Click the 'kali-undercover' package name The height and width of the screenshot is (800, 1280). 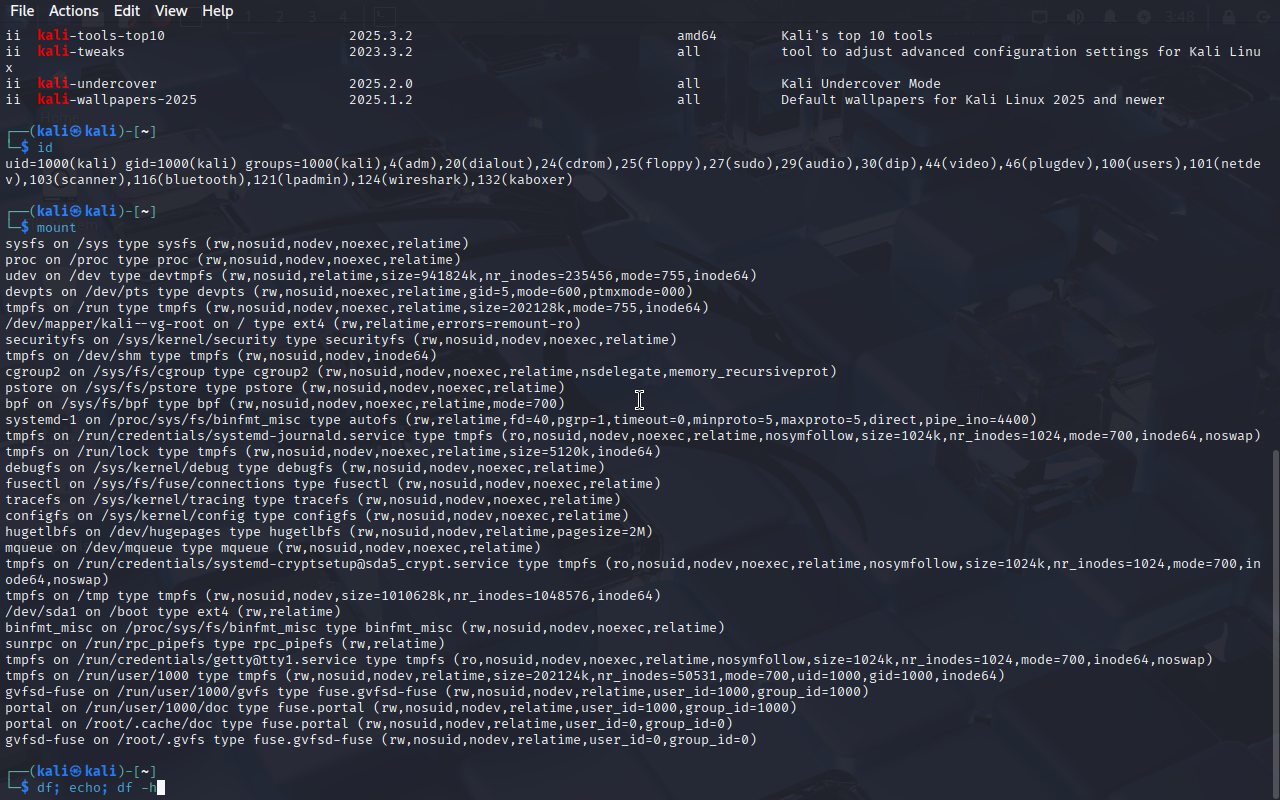[x=97, y=84]
